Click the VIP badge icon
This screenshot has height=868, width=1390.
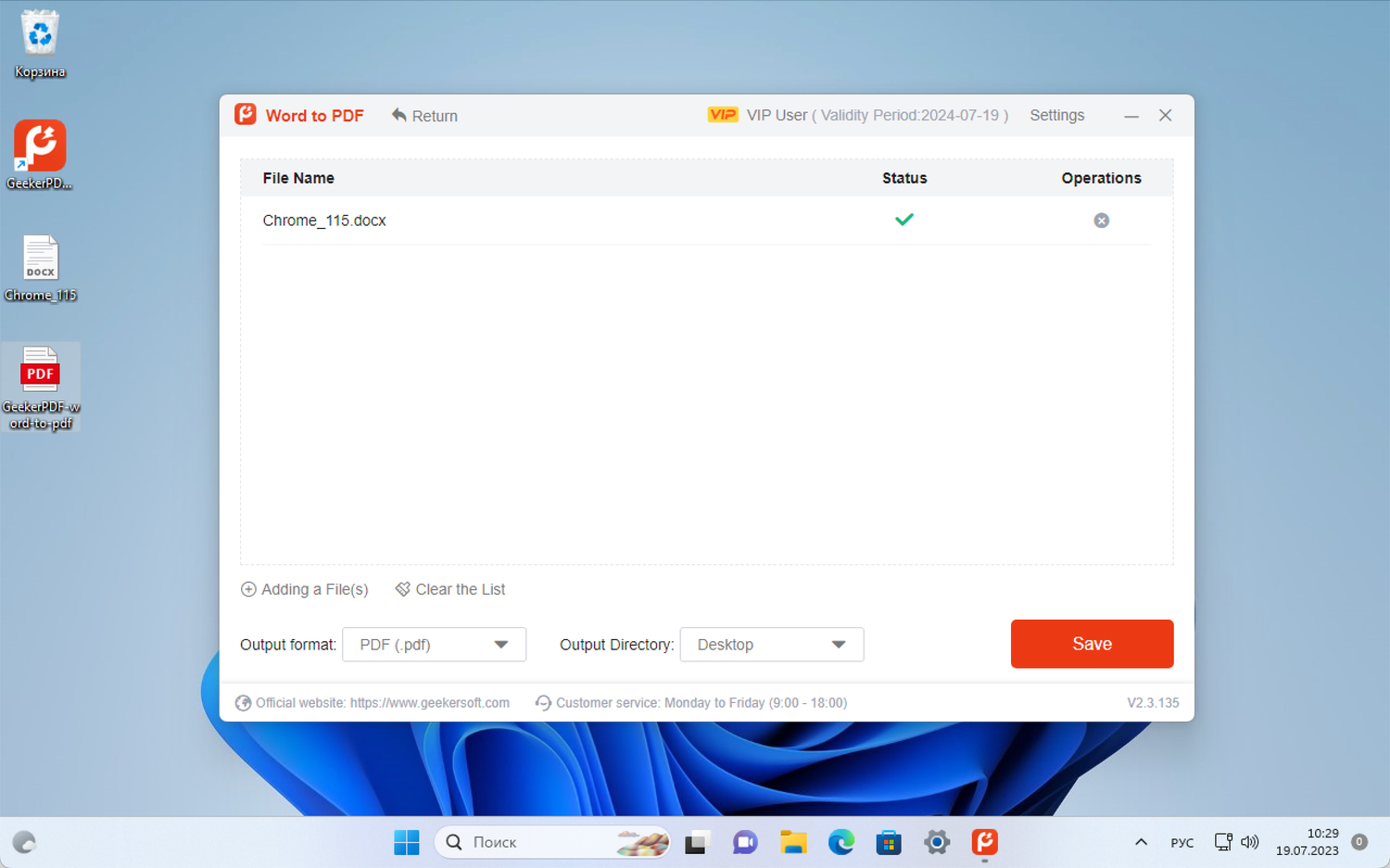tap(723, 115)
